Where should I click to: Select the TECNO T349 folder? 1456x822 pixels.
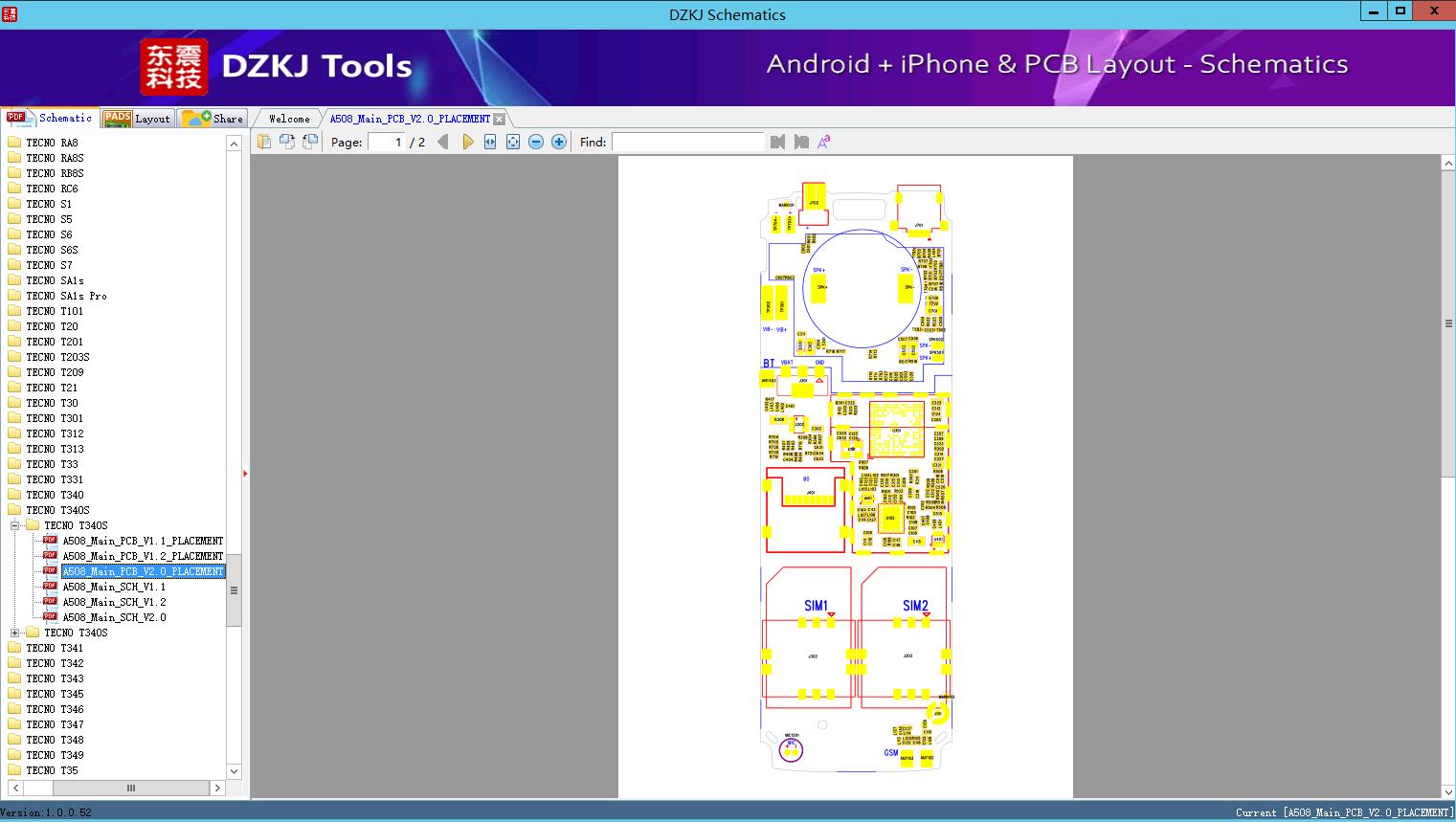point(55,755)
